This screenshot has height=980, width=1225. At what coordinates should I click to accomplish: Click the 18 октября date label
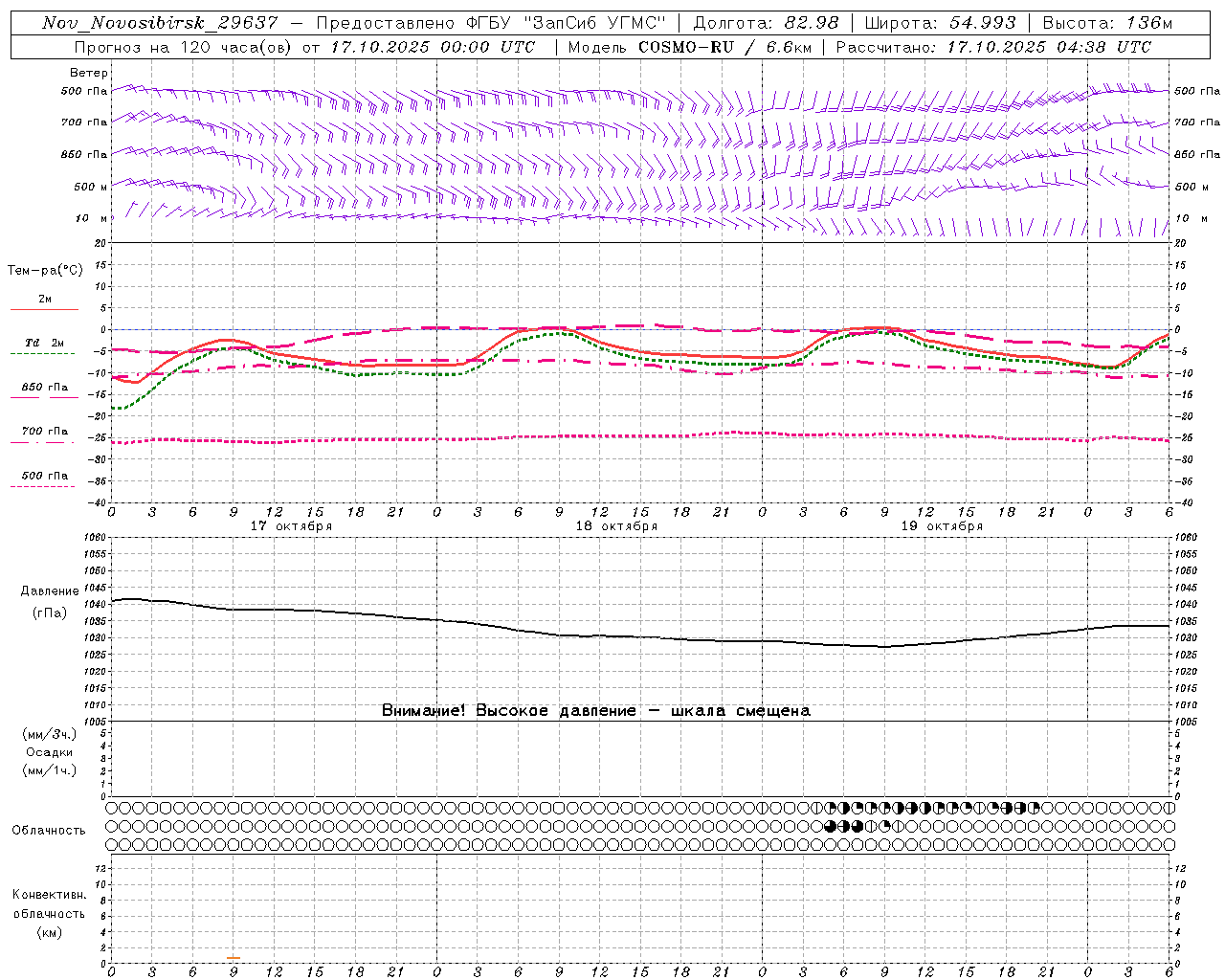(x=616, y=526)
